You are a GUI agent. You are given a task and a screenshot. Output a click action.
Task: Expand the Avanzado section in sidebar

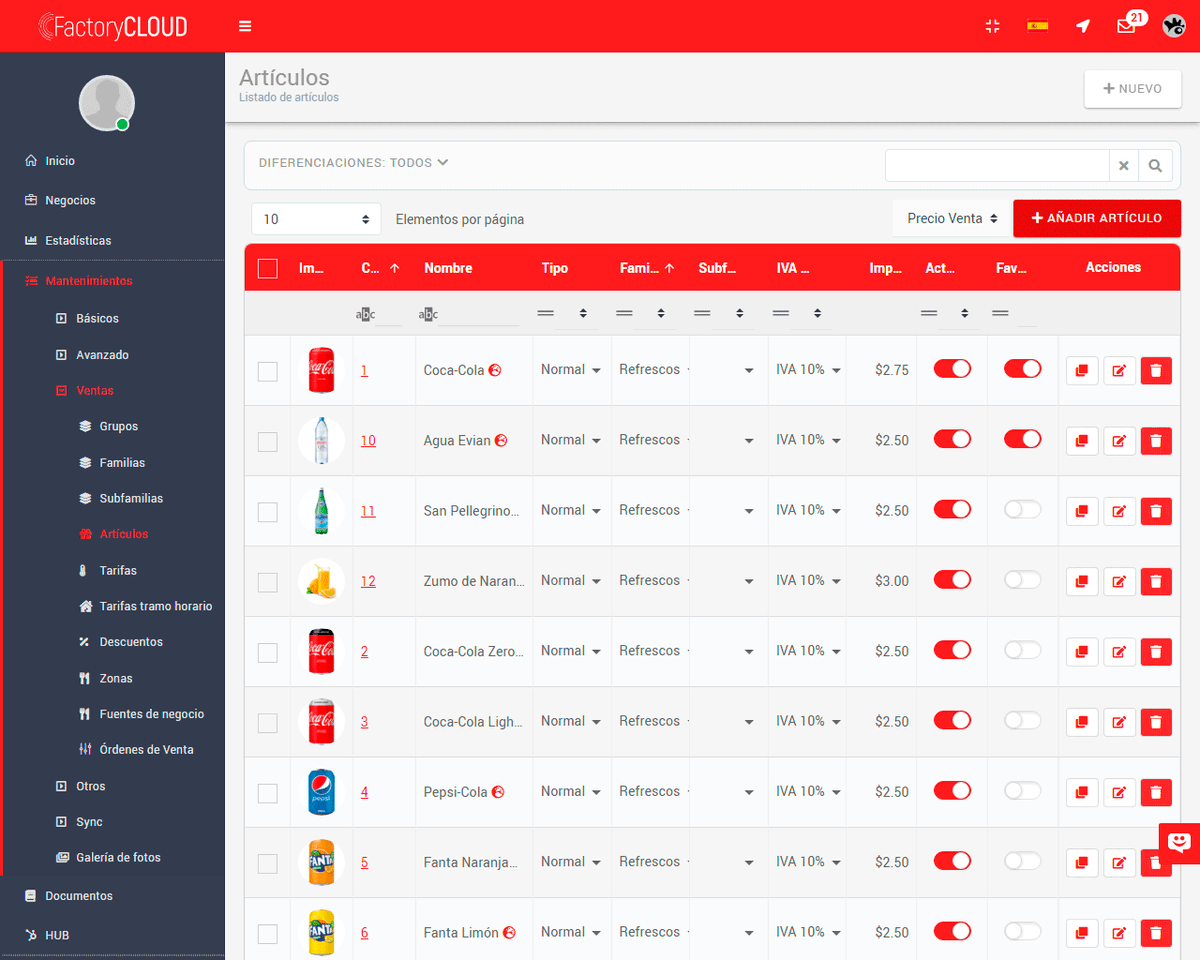[92, 355]
